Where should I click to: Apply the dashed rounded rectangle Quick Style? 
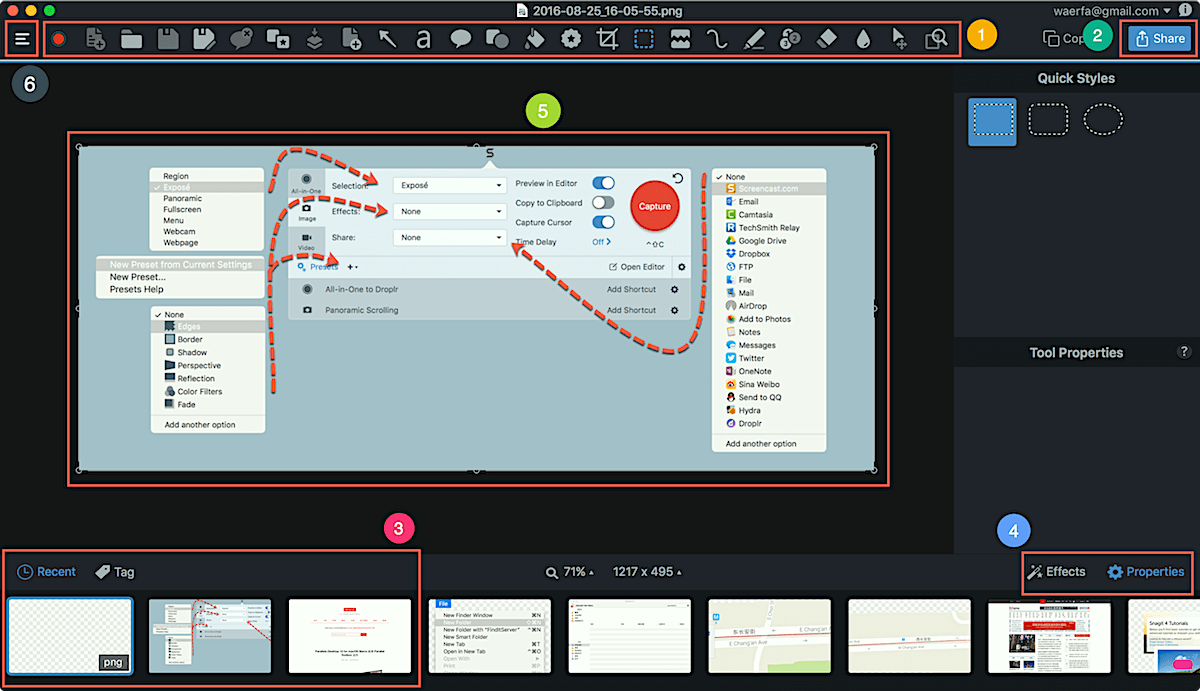pos(1049,120)
